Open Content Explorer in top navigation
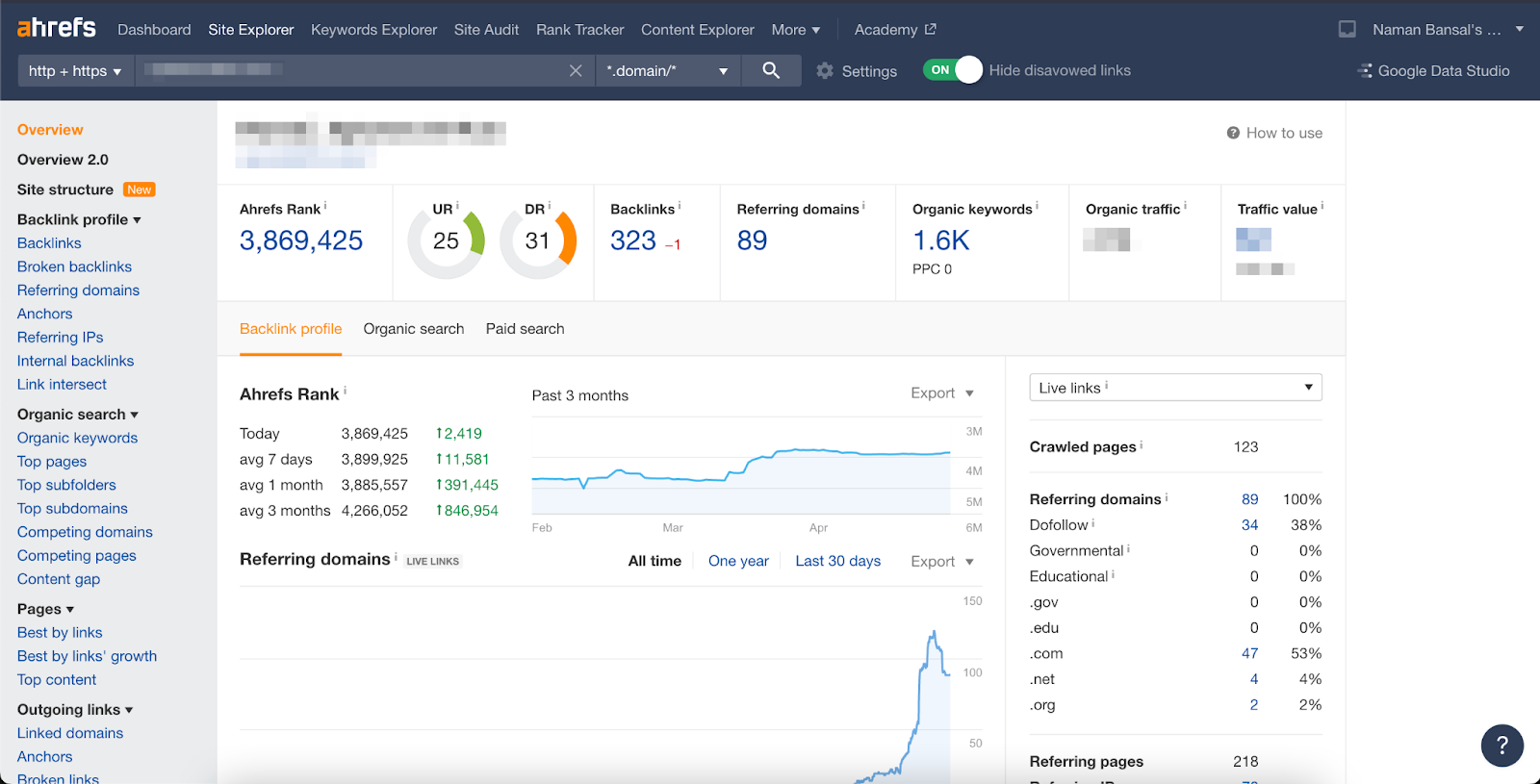The width and height of the screenshot is (1540, 784). [x=698, y=30]
